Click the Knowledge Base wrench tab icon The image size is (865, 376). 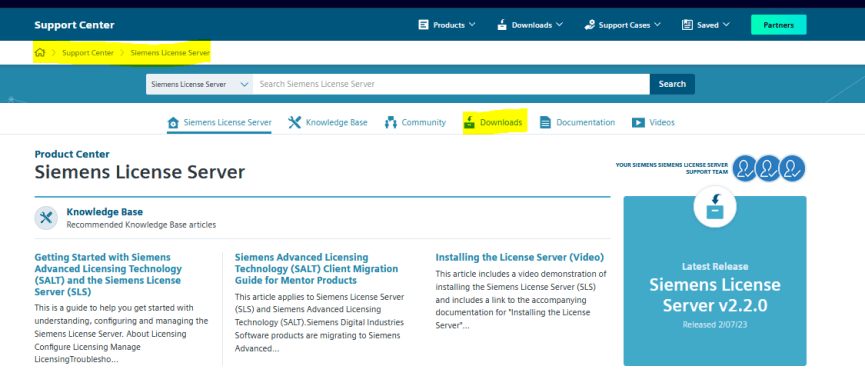tap(295, 122)
